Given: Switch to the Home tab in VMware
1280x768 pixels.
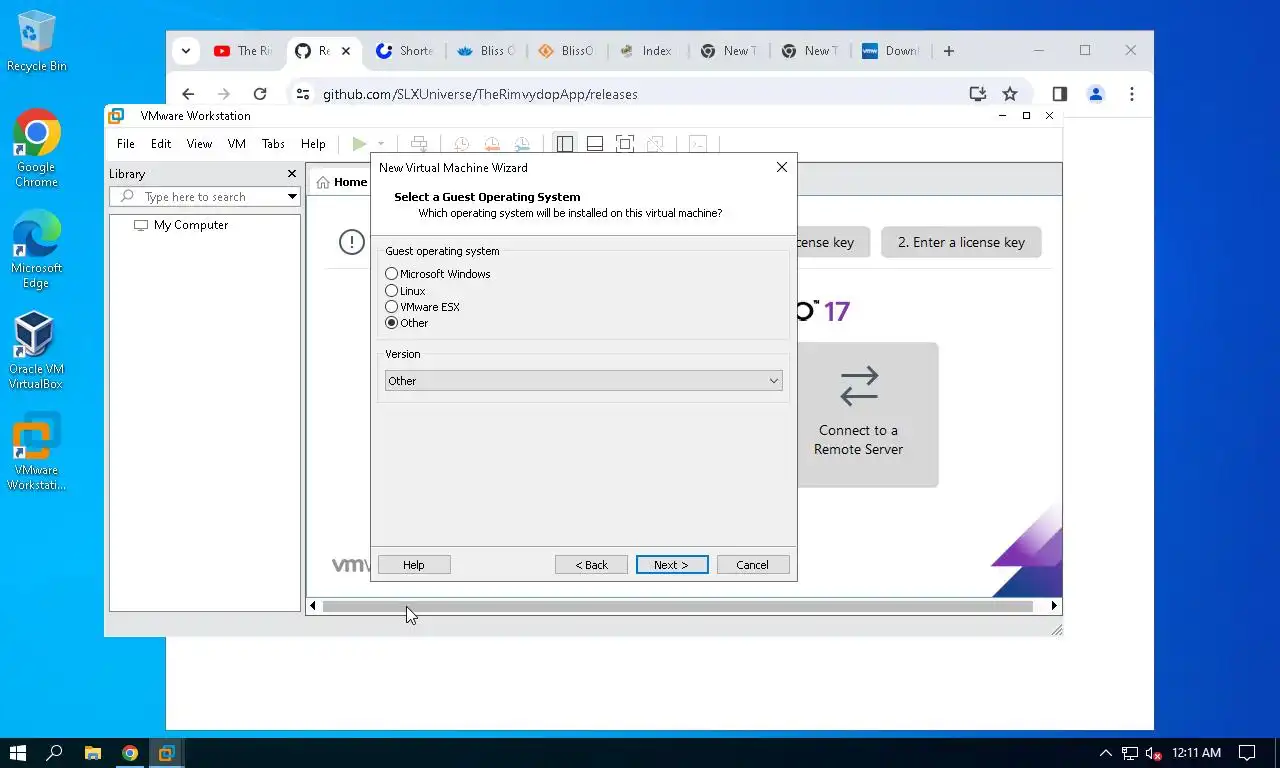Looking at the screenshot, I should click(341, 182).
